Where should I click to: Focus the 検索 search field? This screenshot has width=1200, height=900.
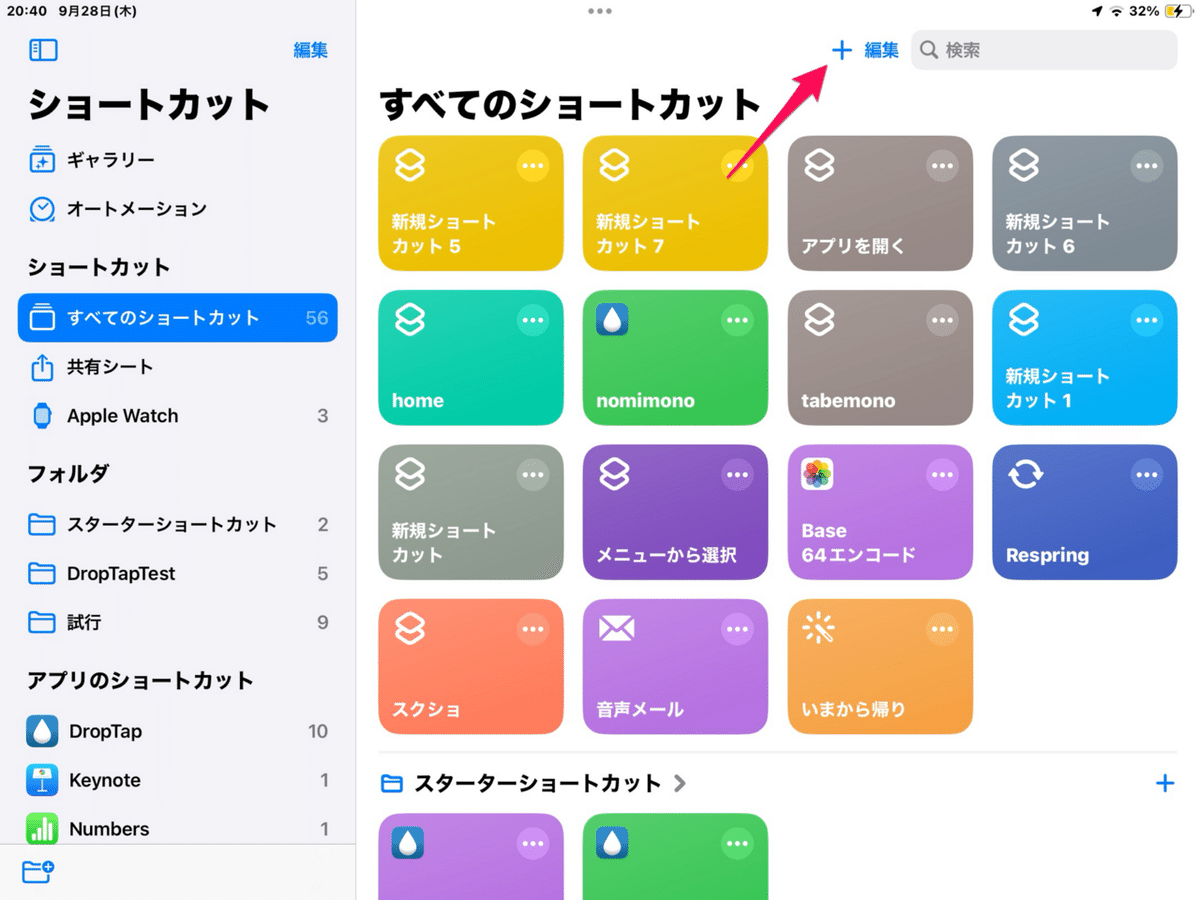coord(1044,50)
